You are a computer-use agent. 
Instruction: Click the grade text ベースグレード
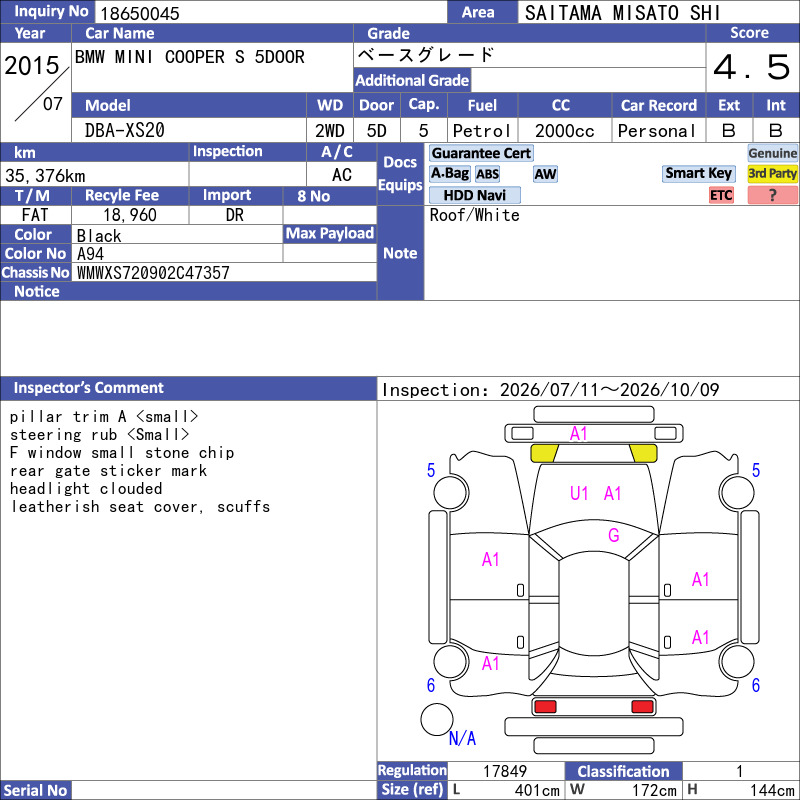(426, 55)
